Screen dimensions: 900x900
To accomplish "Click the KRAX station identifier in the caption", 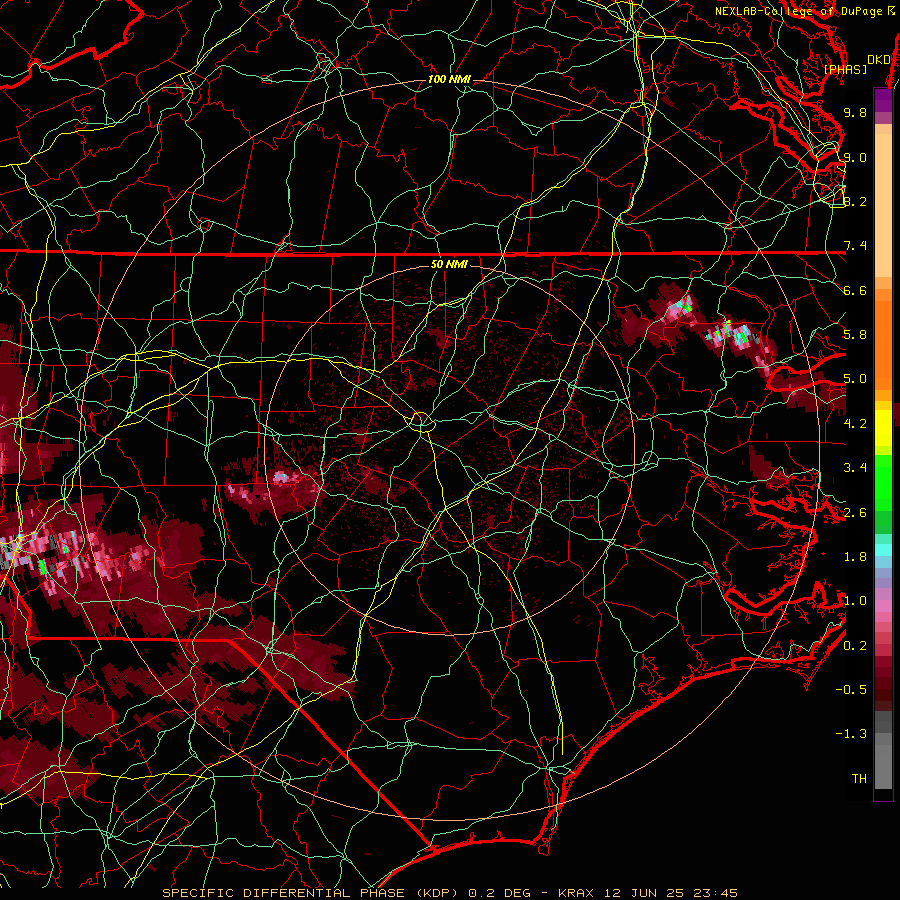I will [576, 893].
